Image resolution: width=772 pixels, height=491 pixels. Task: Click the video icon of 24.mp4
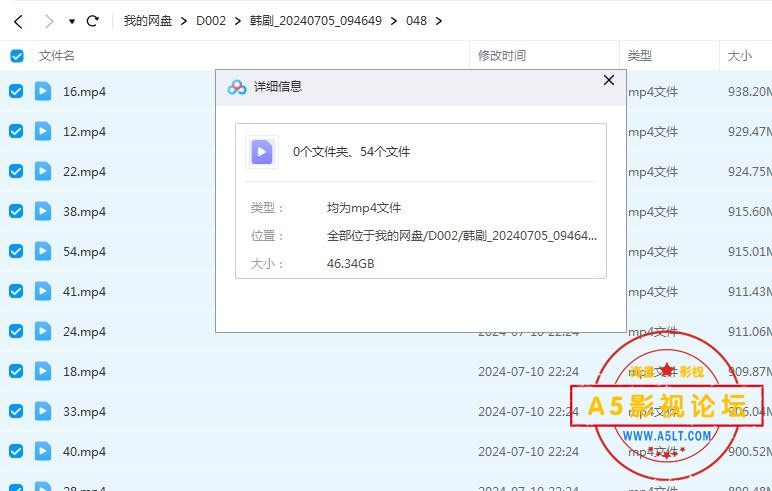[43, 331]
